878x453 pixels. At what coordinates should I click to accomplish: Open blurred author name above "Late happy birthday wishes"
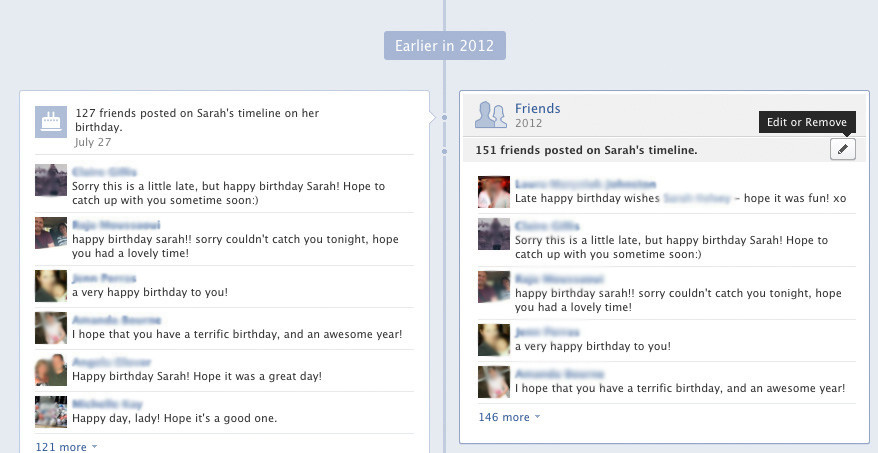(585, 184)
